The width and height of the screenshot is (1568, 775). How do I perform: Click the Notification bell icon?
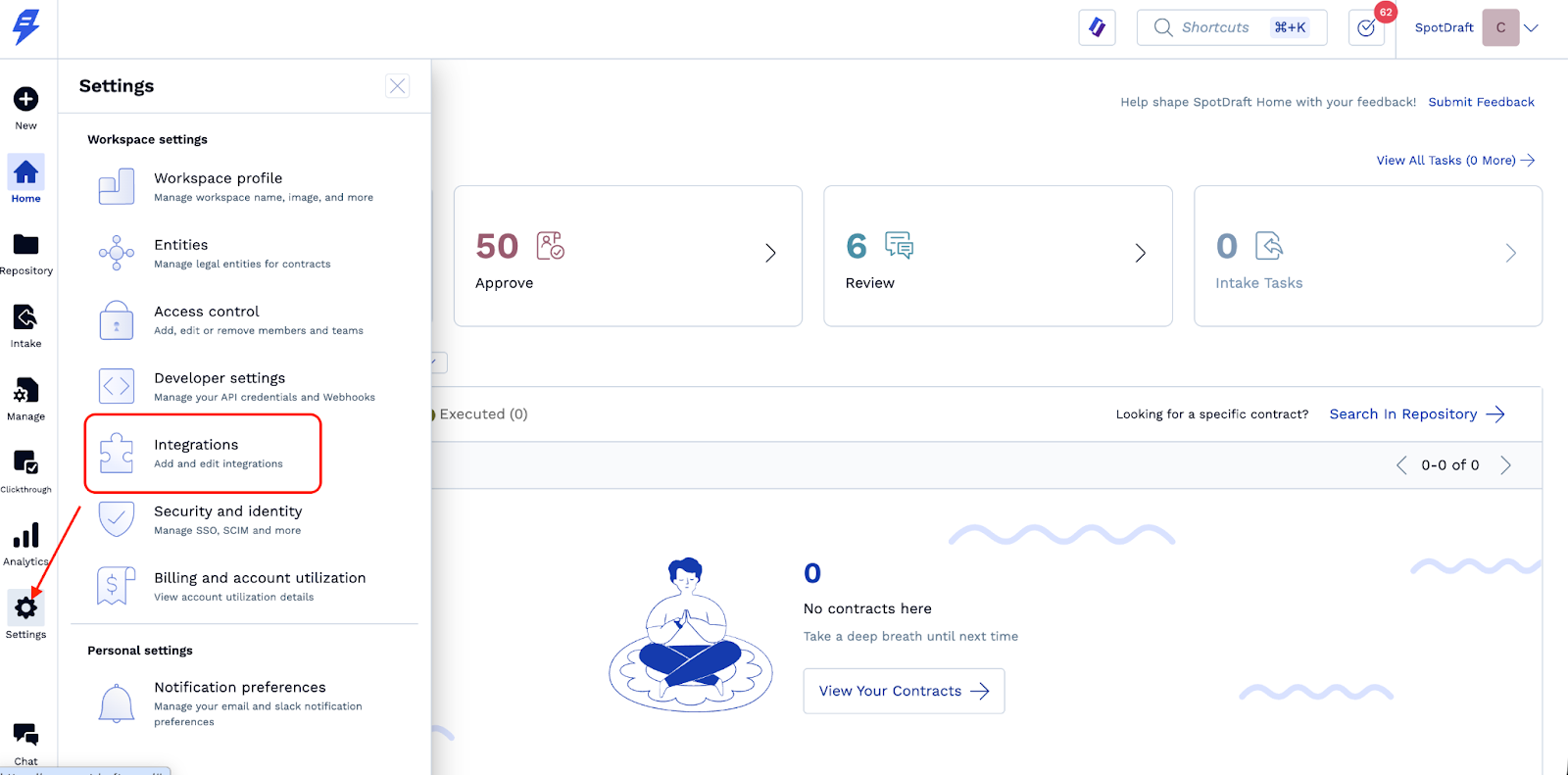[x=117, y=703]
